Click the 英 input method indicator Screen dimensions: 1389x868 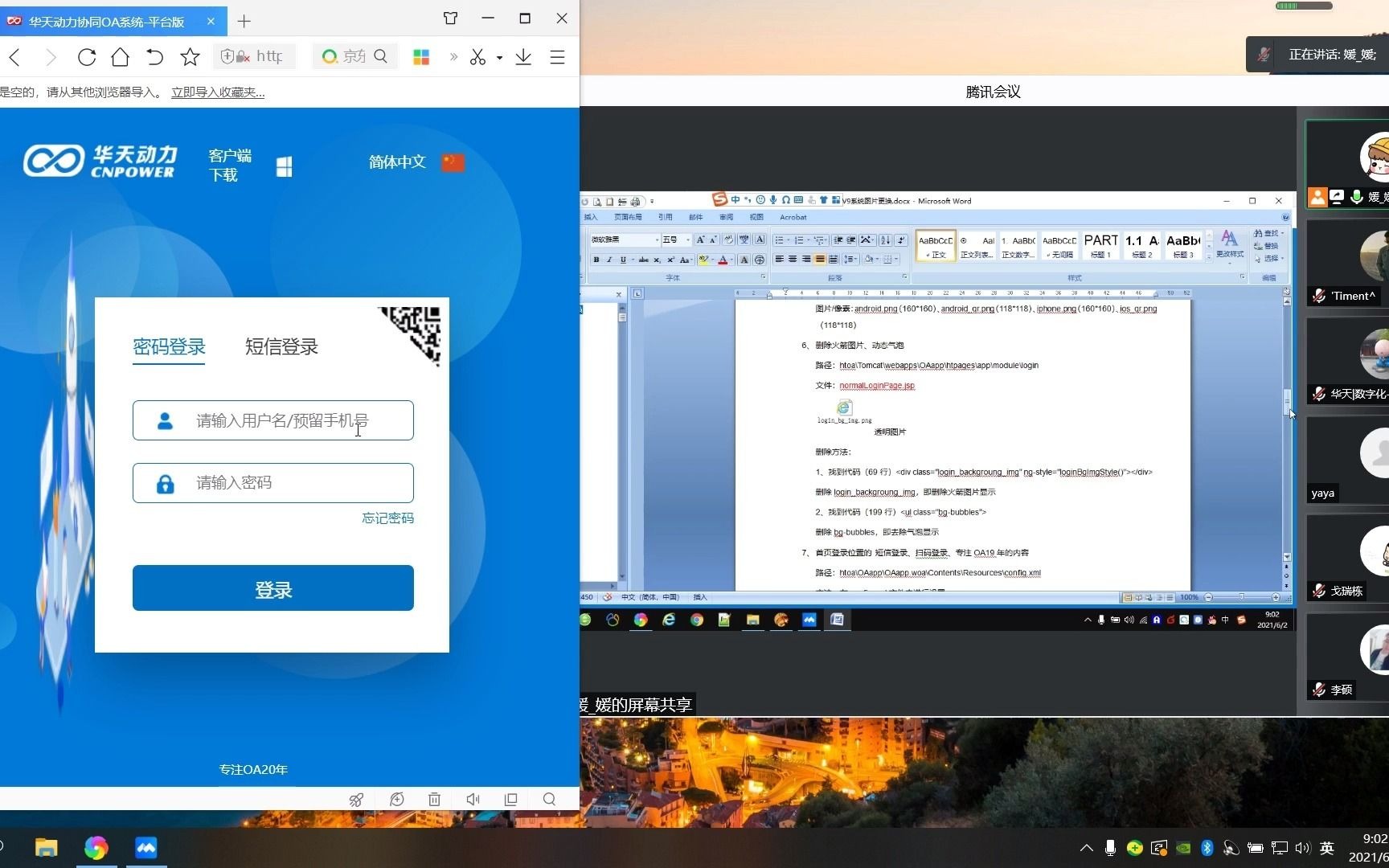[1327, 848]
